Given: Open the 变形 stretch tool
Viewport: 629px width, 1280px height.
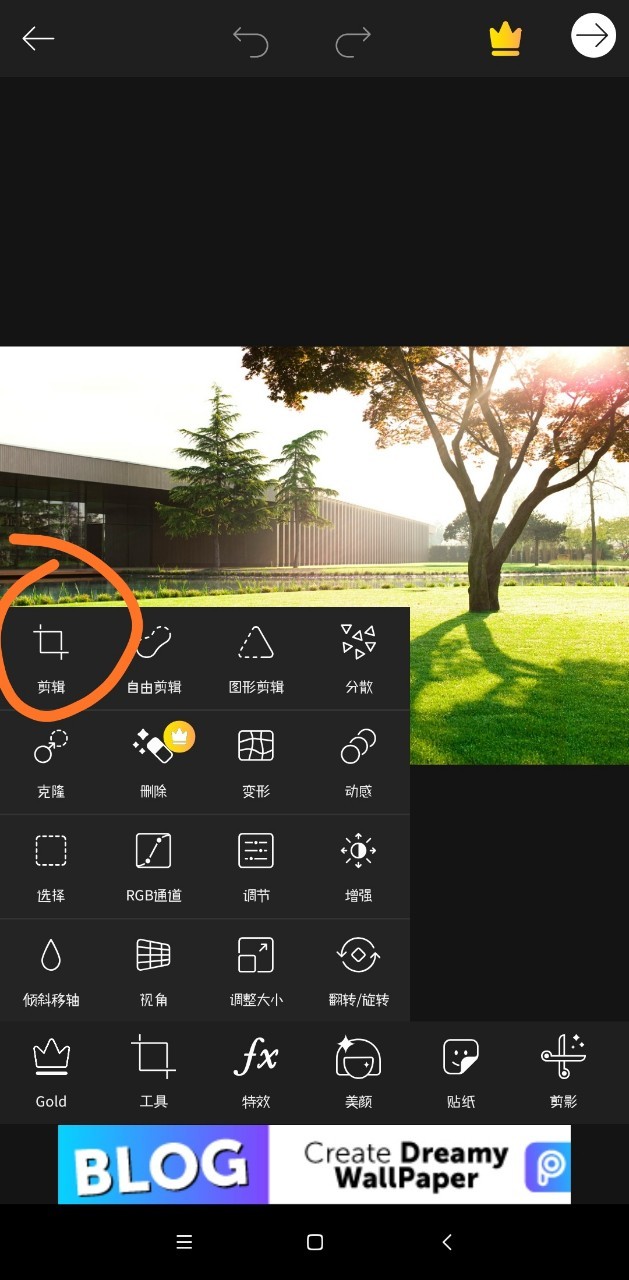Looking at the screenshot, I should coord(256,763).
